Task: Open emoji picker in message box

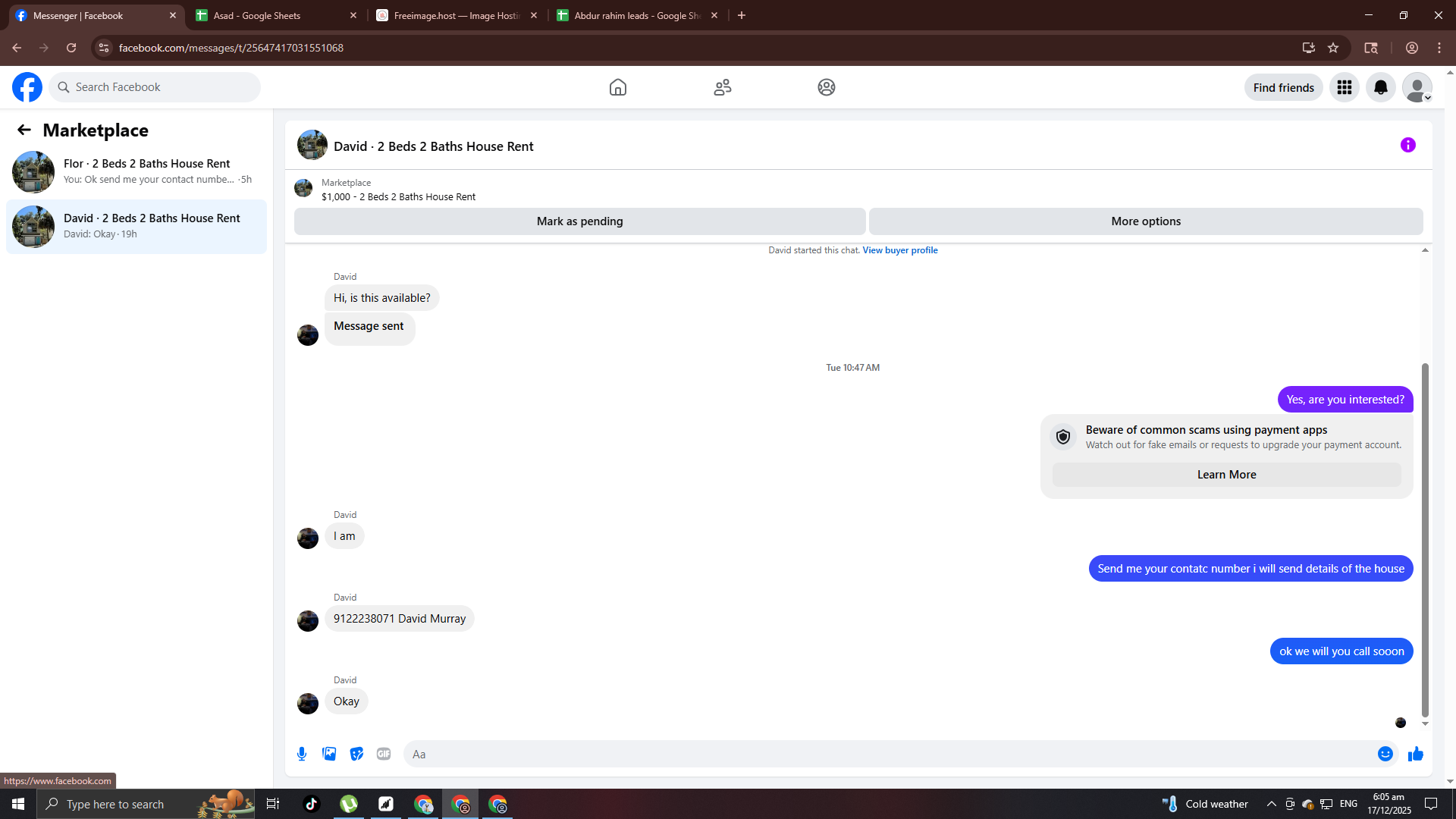Action: [1385, 754]
